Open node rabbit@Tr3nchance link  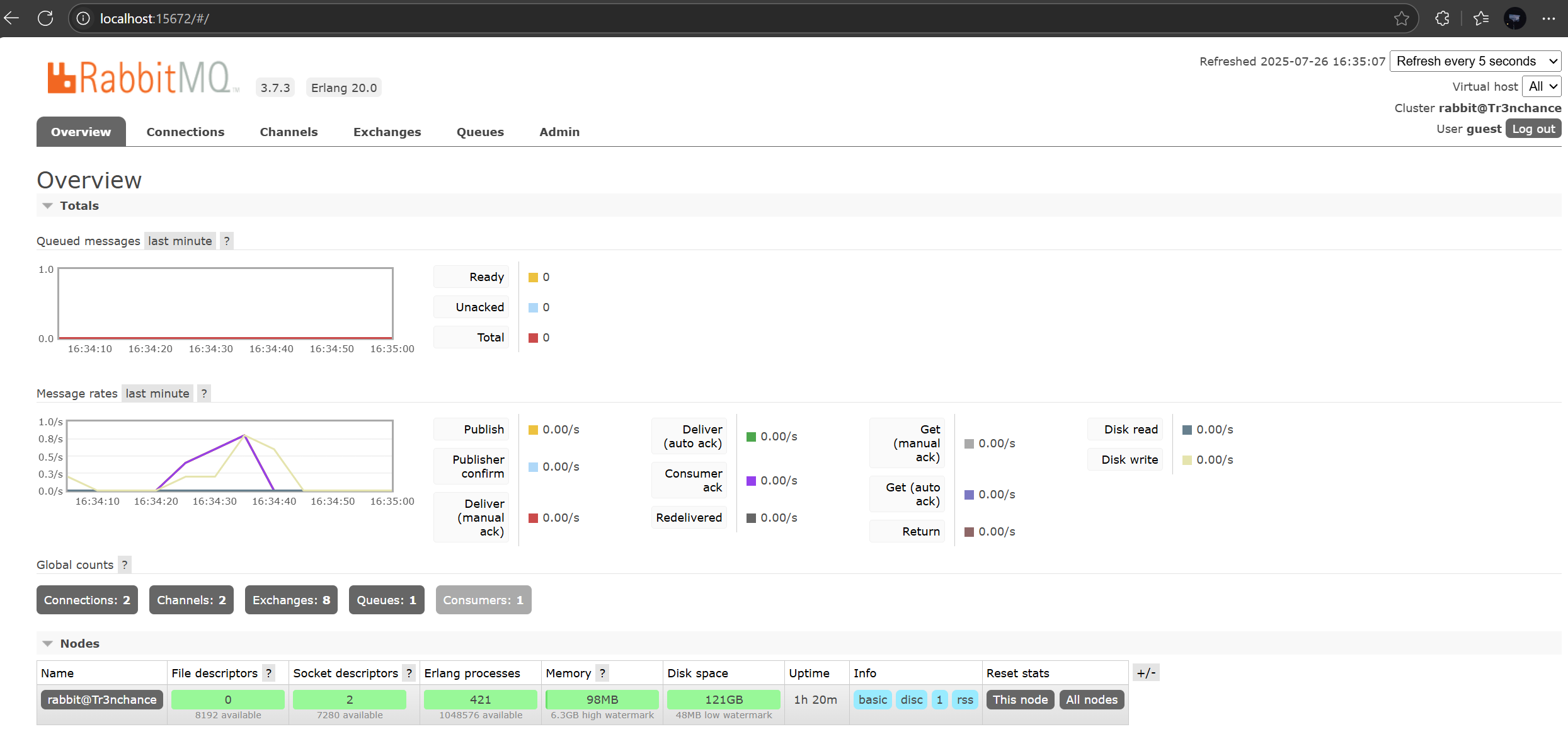[102, 699]
